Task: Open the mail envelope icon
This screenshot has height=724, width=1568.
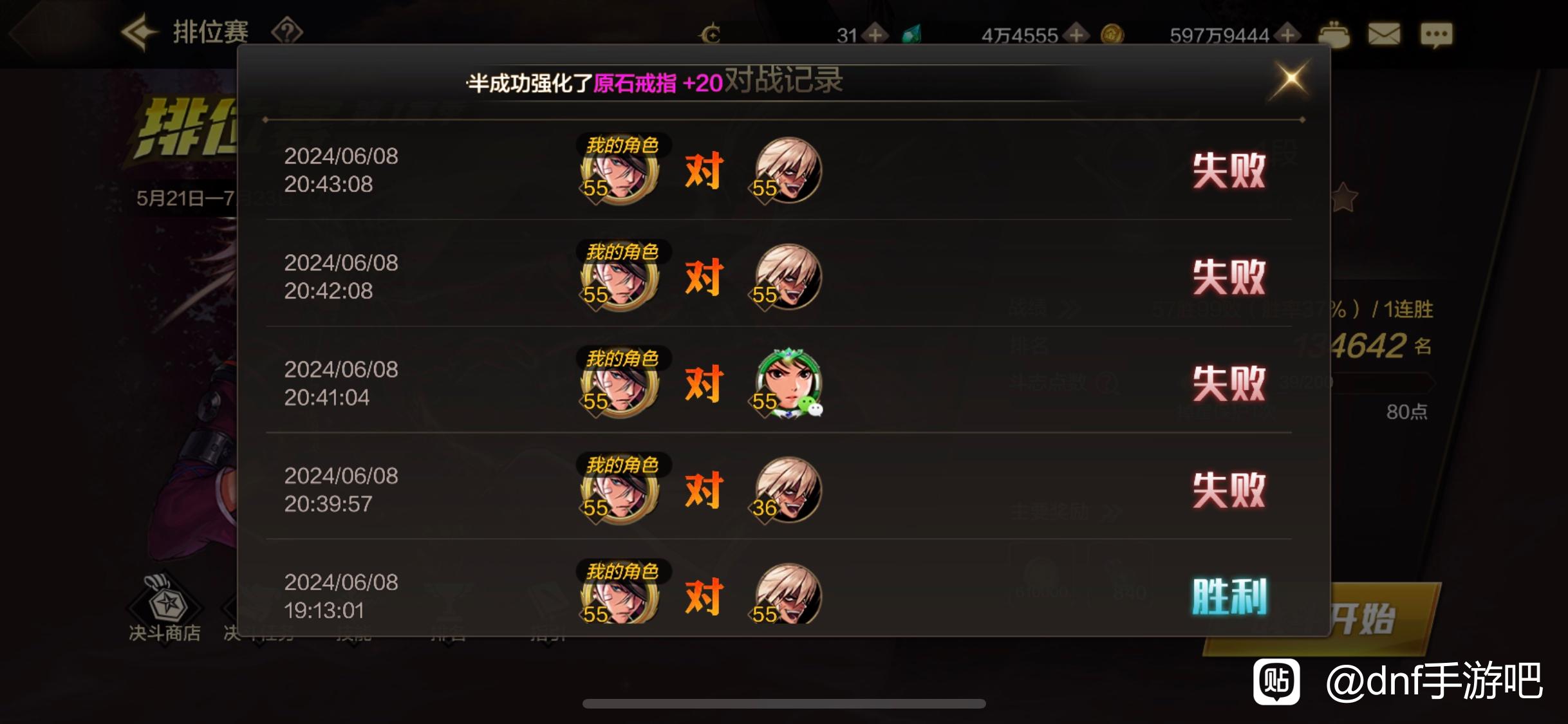Action: [1384, 34]
